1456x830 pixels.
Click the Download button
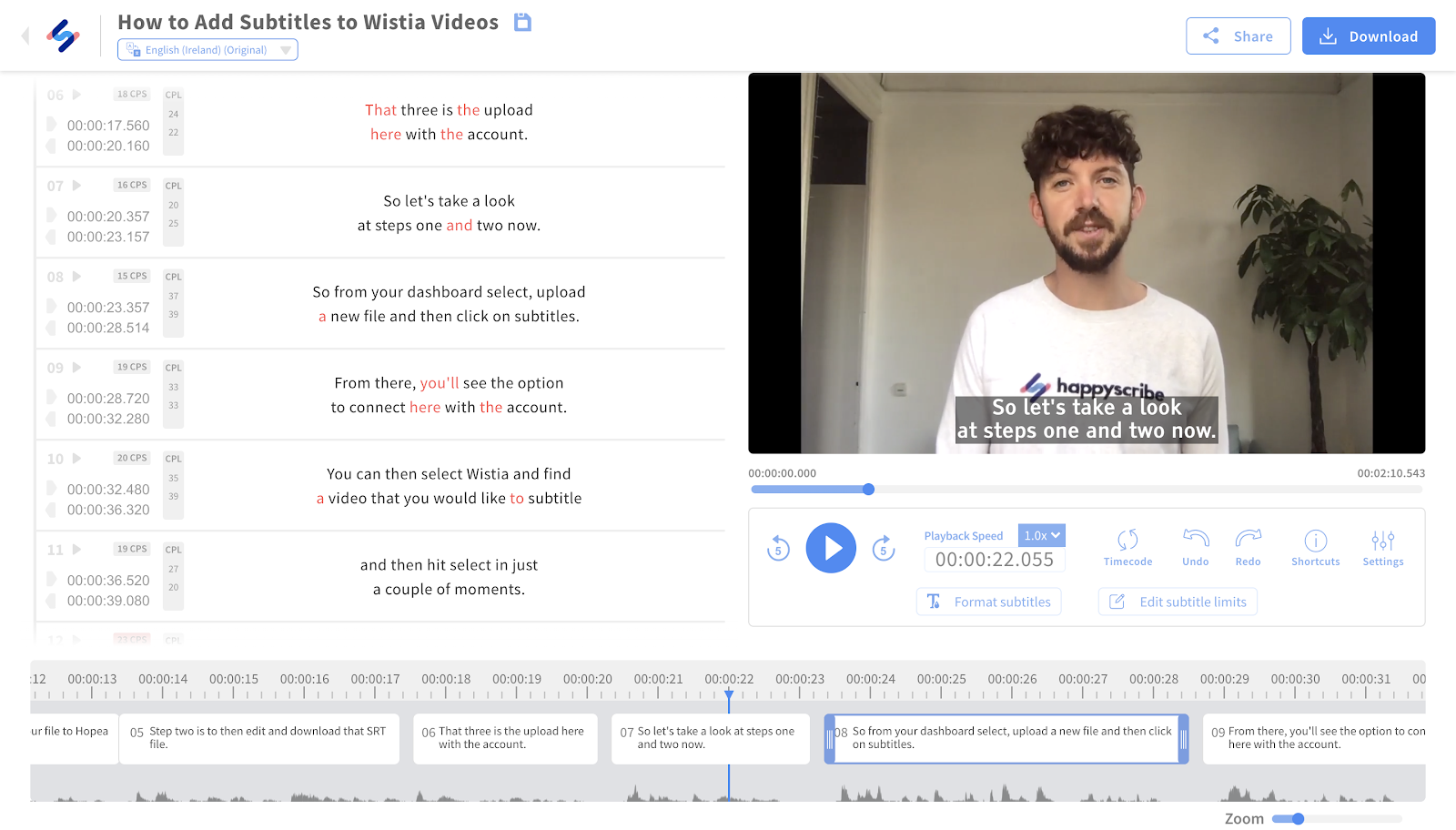[1368, 36]
